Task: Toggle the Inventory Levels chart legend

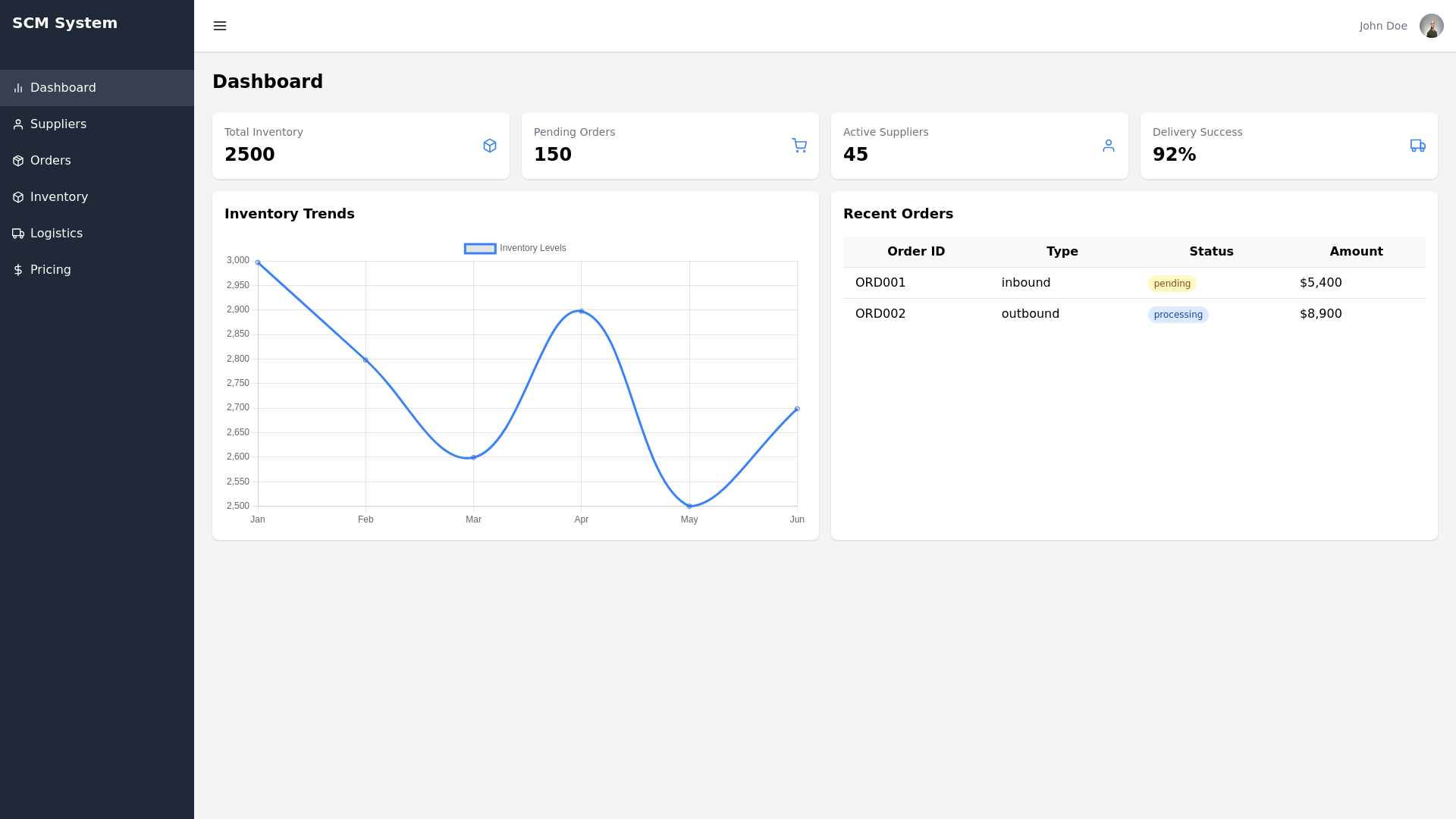Action: tap(514, 248)
